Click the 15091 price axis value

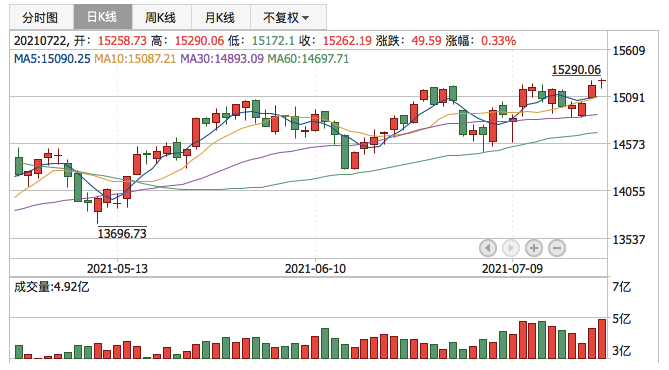click(x=629, y=98)
